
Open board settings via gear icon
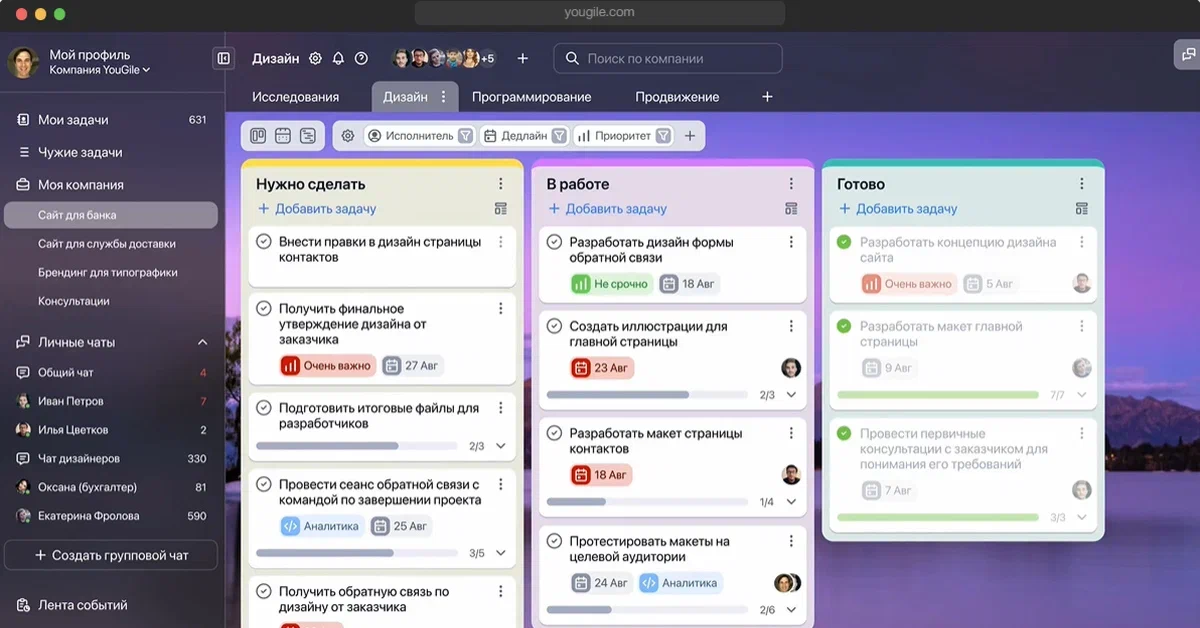347,135
